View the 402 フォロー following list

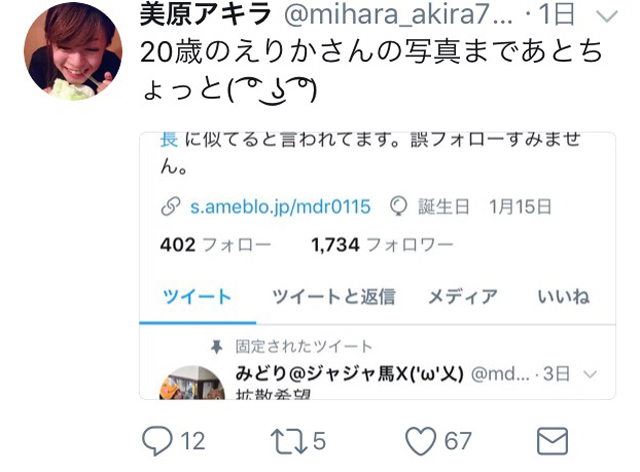click(216, 245)
